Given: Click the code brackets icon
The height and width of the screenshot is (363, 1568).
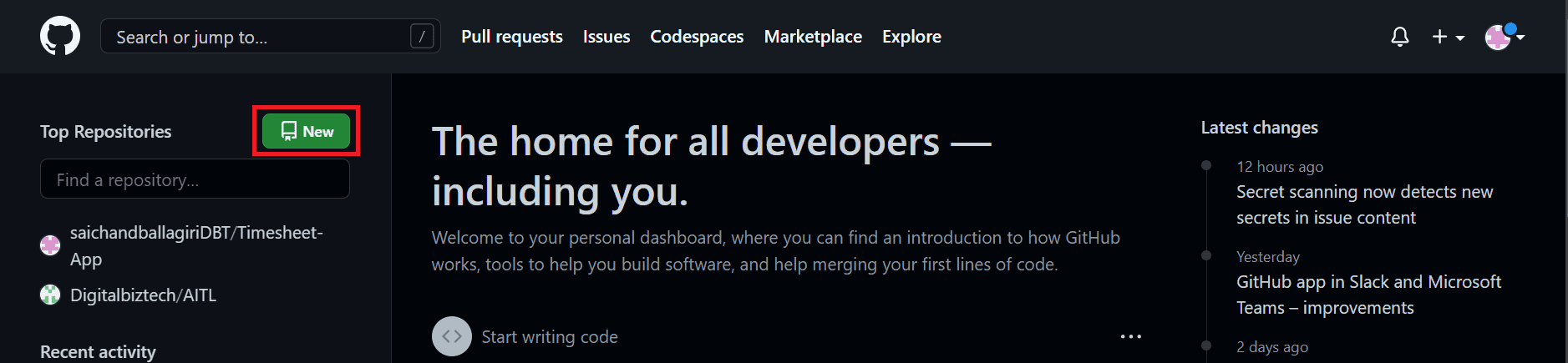Looking at the screenshot, I should [452, 336].
